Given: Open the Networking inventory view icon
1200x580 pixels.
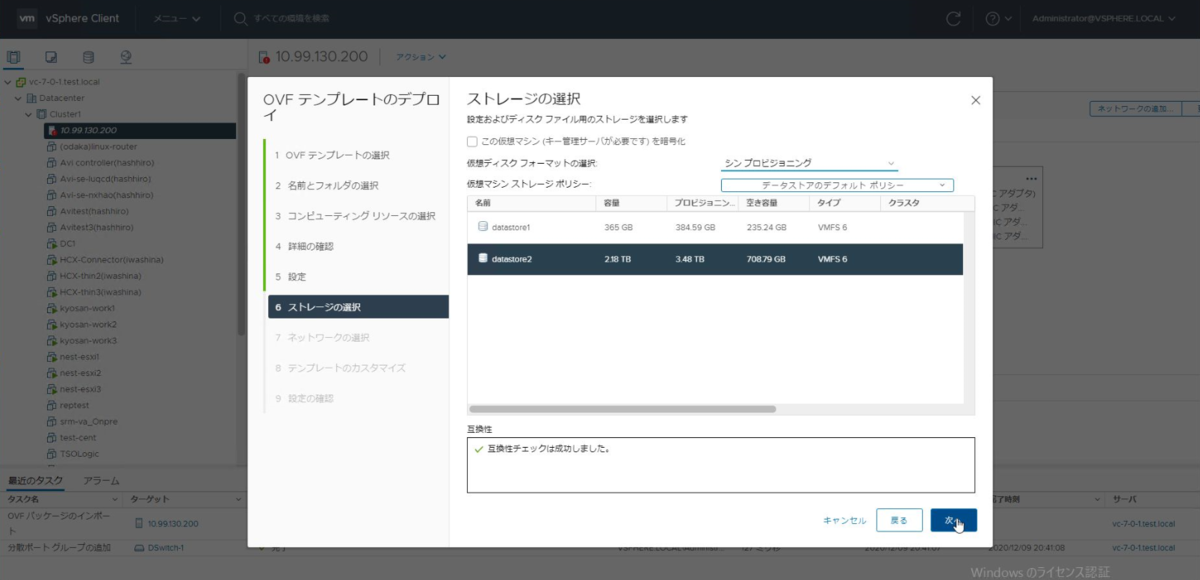Looking at the screenshot, I should pyautogui.click(x=126, y=57).
